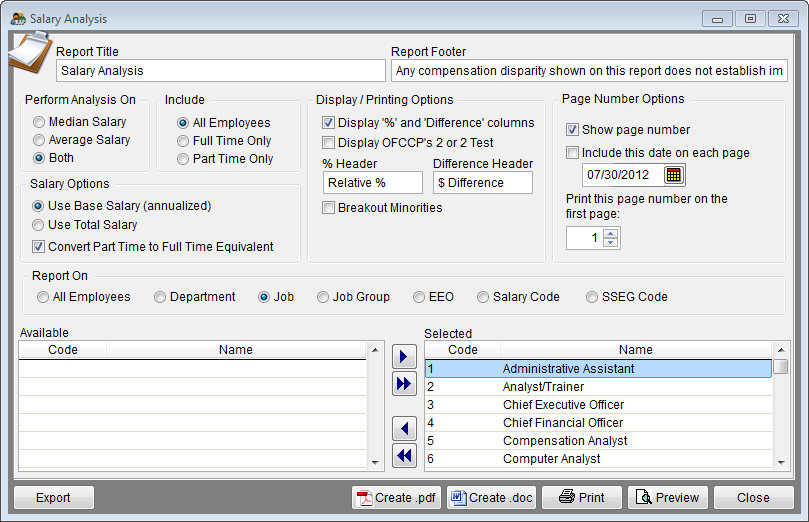Enable Breakout Minorities checkbox

pyautogui.click(x=328, y=208)
